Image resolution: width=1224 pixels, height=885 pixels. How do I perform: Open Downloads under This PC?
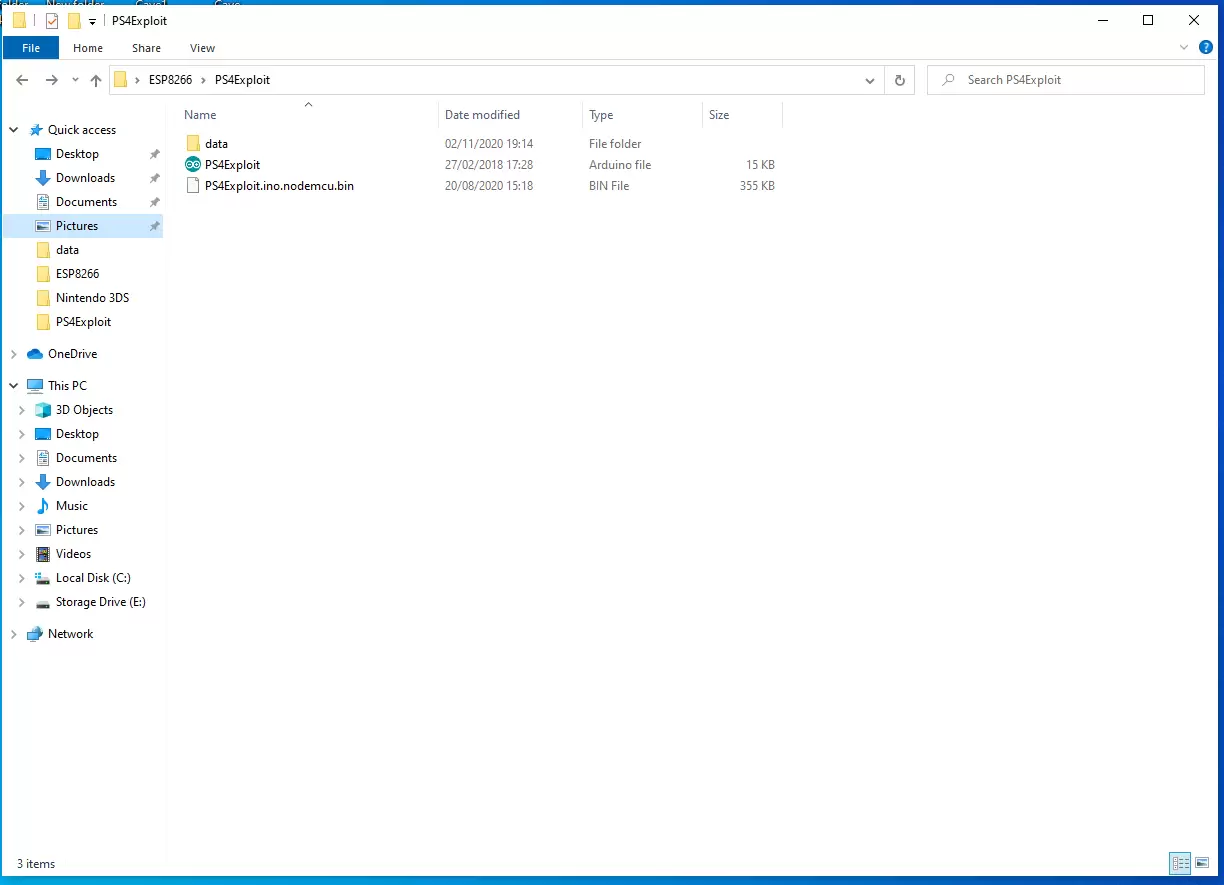tap(85, 482)
